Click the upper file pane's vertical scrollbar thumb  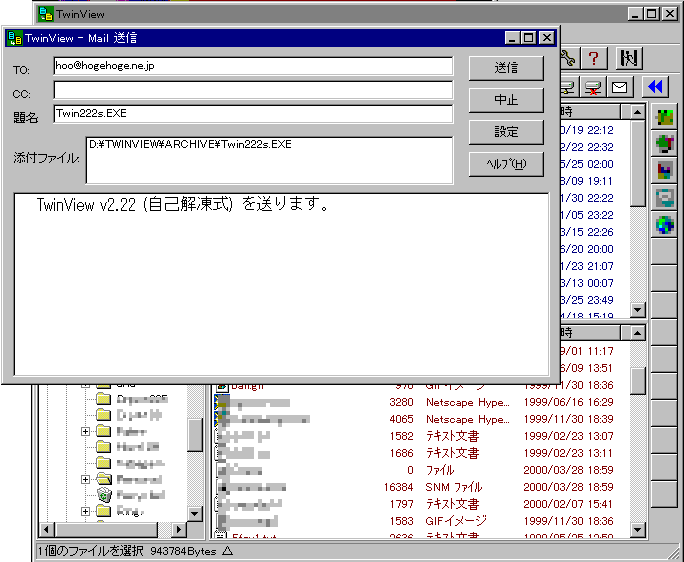637,163
